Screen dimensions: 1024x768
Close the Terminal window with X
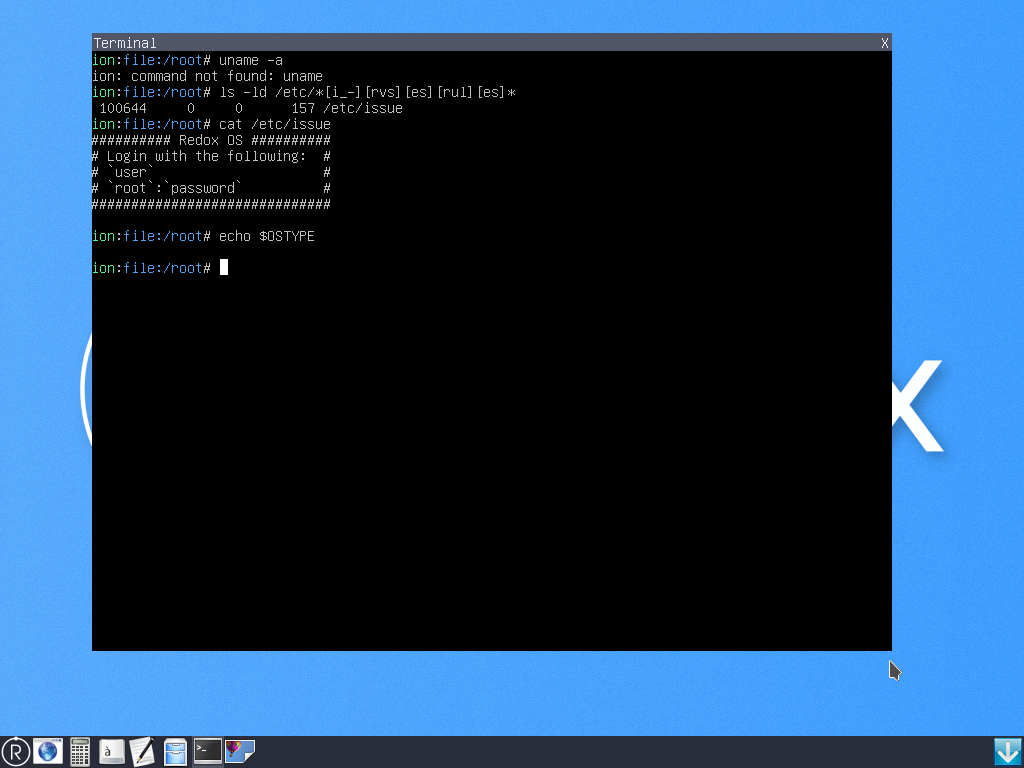(884, 43)
